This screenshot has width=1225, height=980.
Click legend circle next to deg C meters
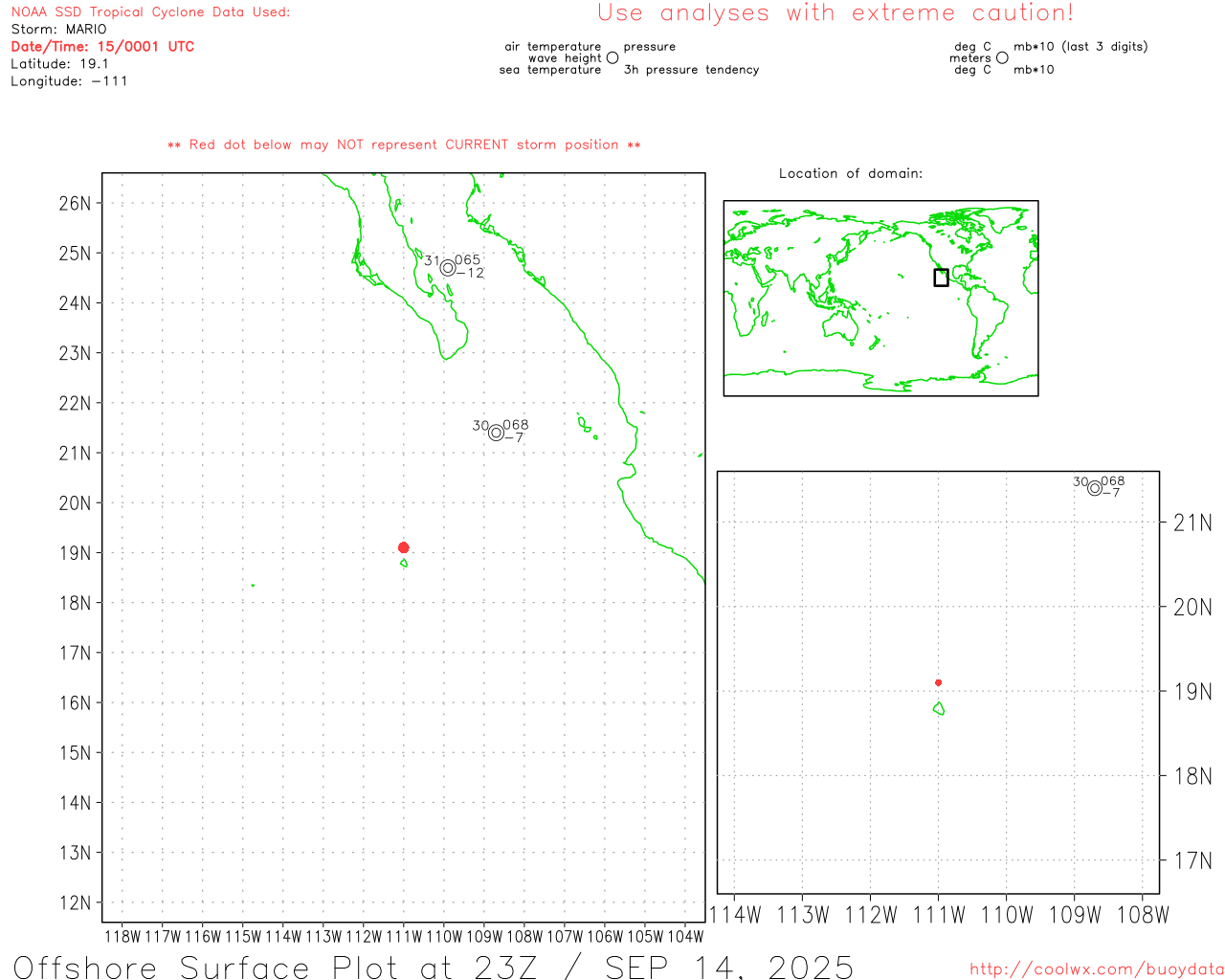1002,57
